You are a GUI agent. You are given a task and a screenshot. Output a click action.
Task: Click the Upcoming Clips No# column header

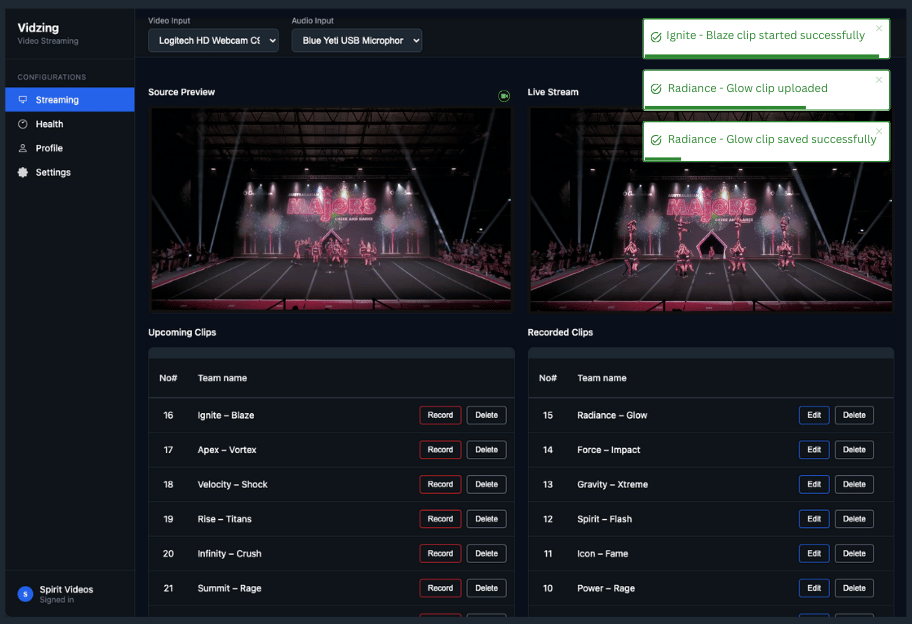click(x=168, y=378)
